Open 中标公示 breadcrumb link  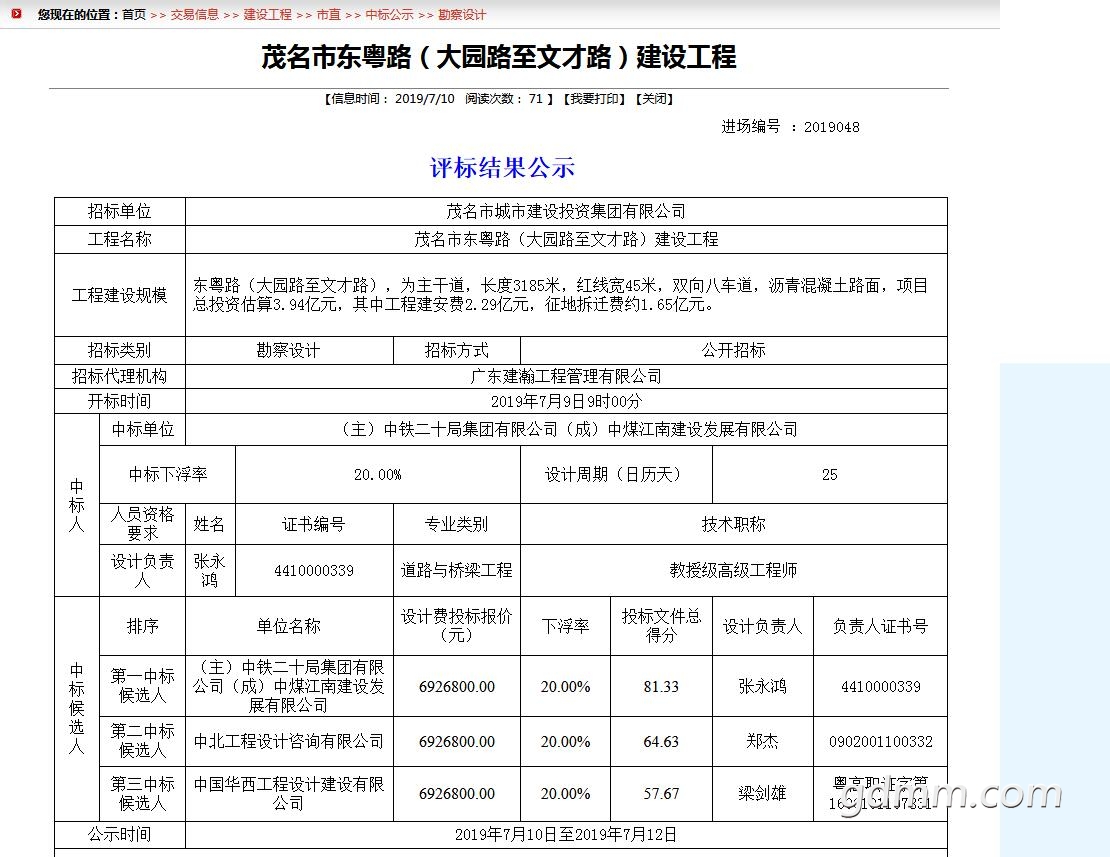389,14
